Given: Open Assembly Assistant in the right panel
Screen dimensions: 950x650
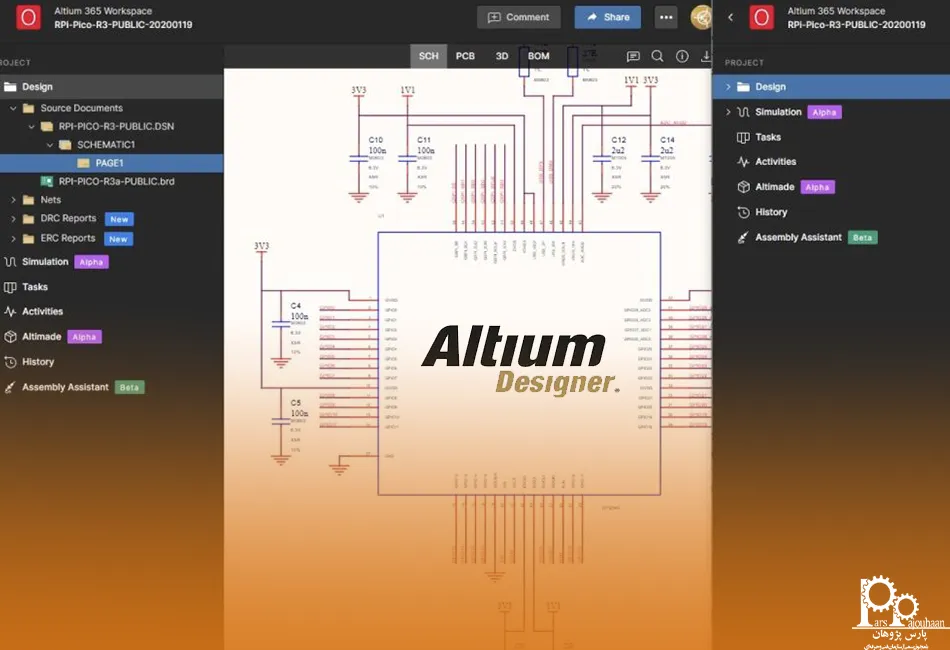Looking at the screenshot, I should click(798, 237).
